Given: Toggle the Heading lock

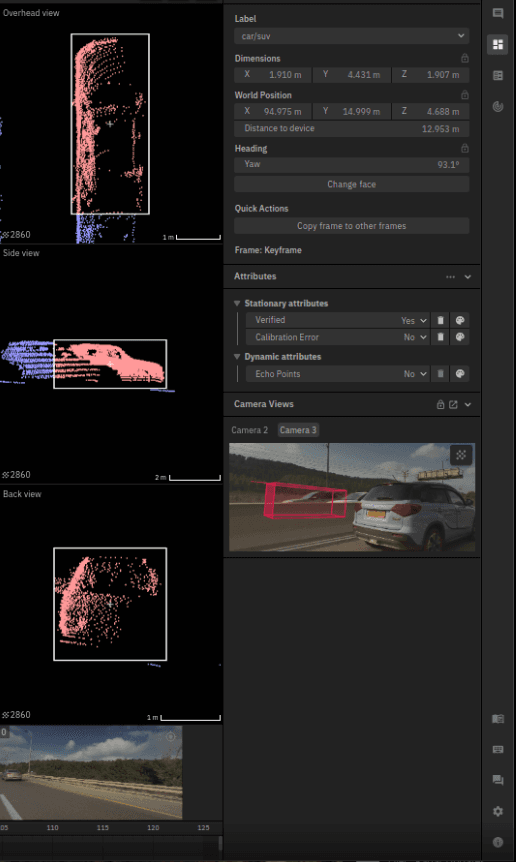Looking at the screenshot, I should (465, 148).
